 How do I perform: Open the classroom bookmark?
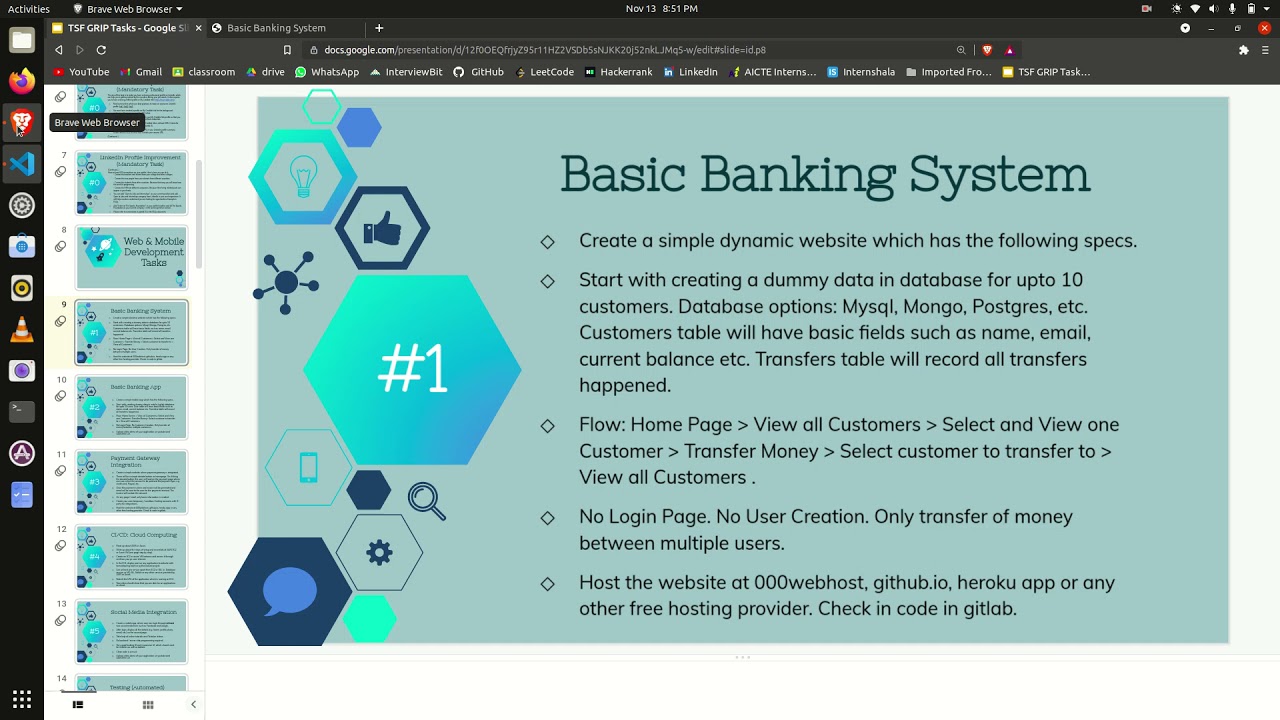(x=204, y=72)
